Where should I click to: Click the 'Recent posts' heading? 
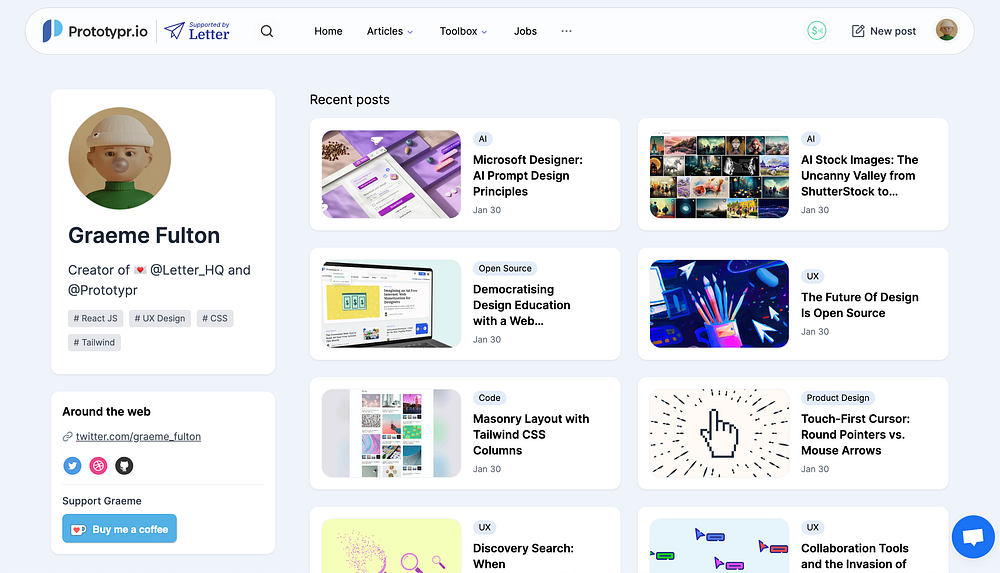pos(349,100)
